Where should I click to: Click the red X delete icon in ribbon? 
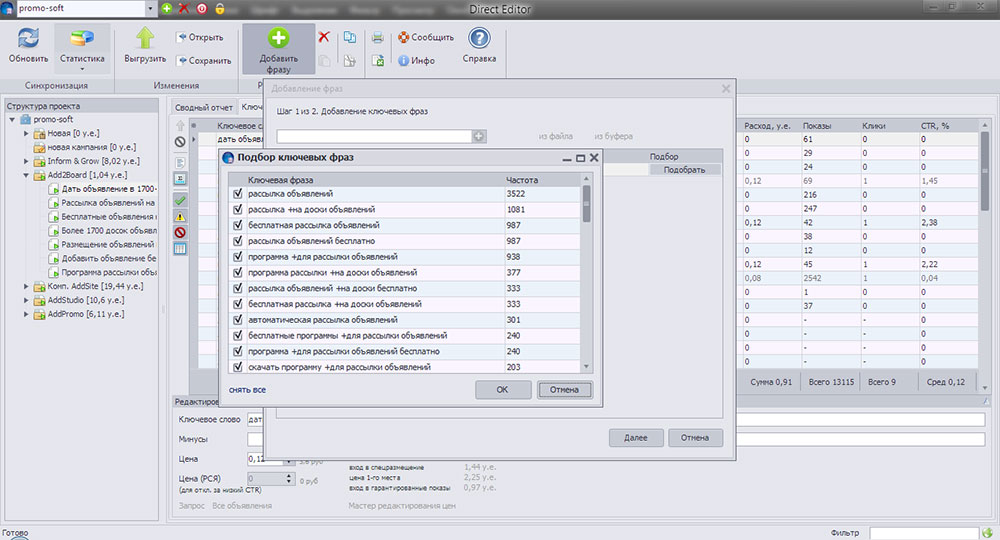point(324,37)
